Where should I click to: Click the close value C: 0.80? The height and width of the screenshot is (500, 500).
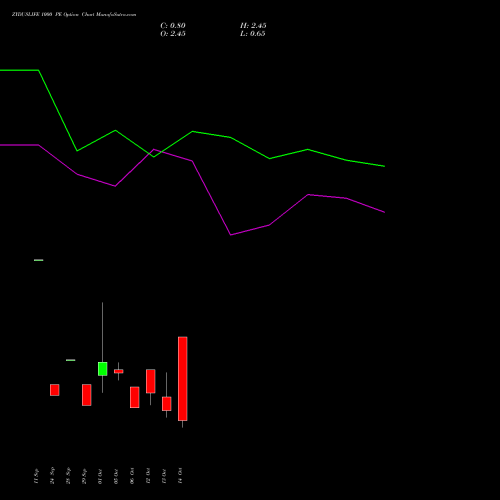coord(173,26)
